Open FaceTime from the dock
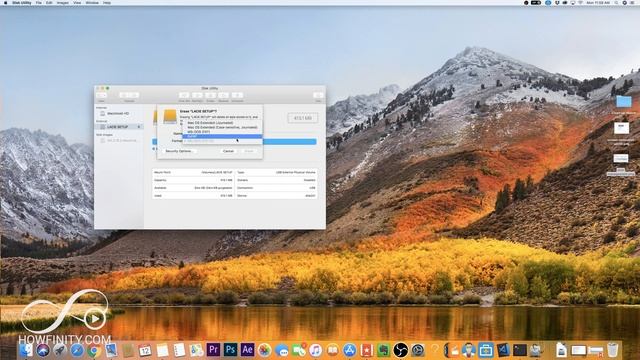 [x=298, y=350]
